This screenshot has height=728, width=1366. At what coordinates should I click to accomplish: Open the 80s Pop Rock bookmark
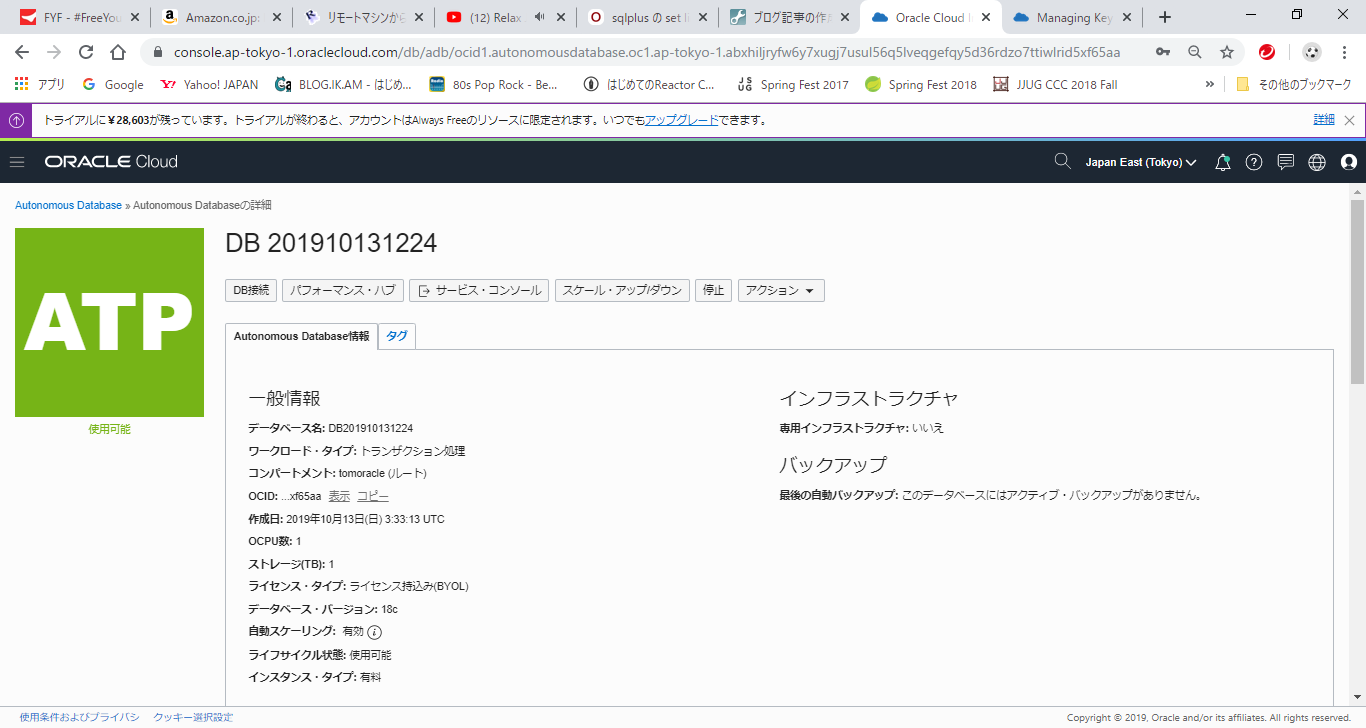(x=493, y=85)
